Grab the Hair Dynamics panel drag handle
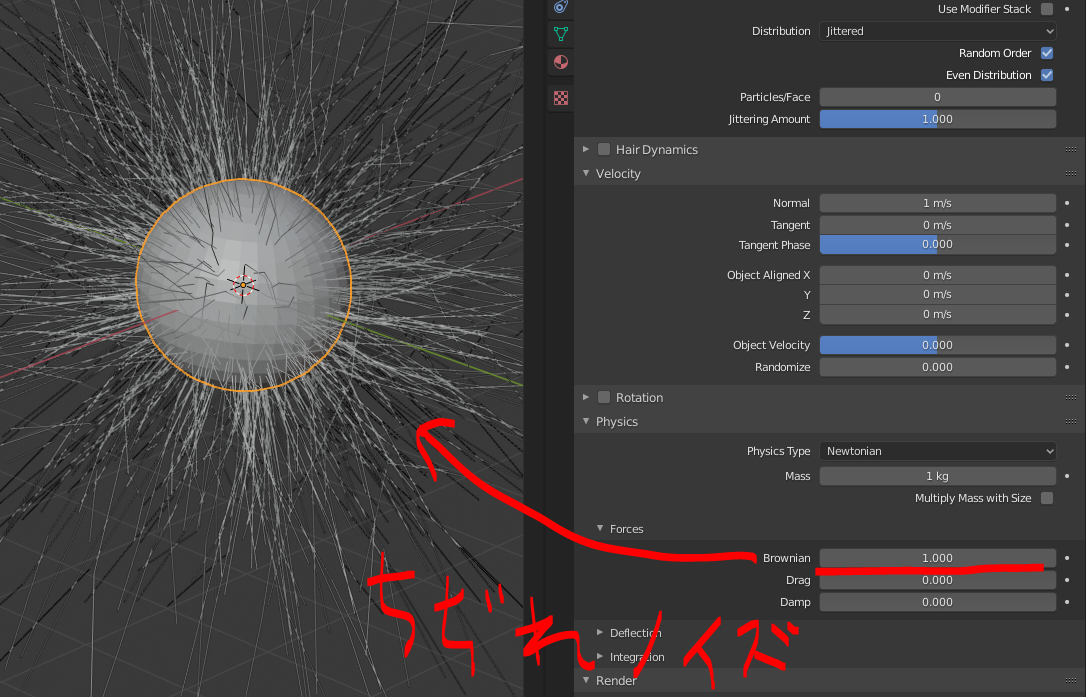 [x=1071, y=150]
